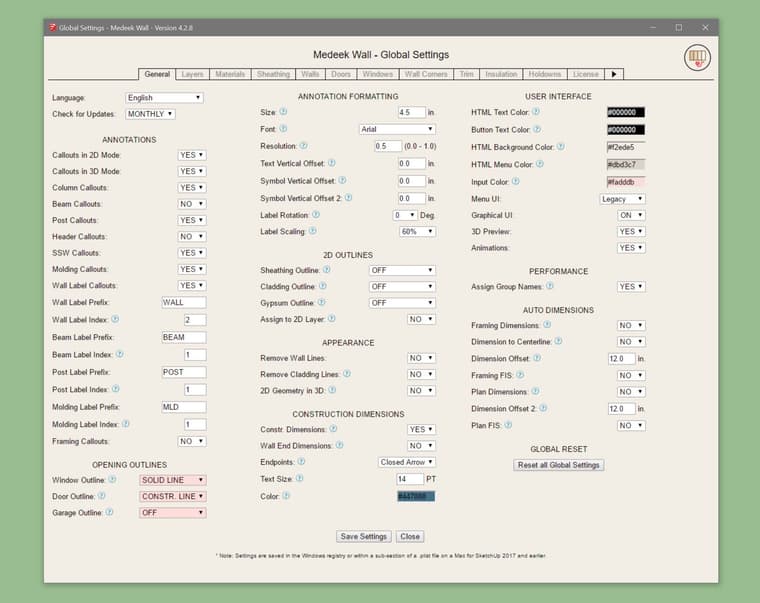Click the Wall Label Prefix input field
This screenshot has width=760, height=603.
tap(184, 302)
